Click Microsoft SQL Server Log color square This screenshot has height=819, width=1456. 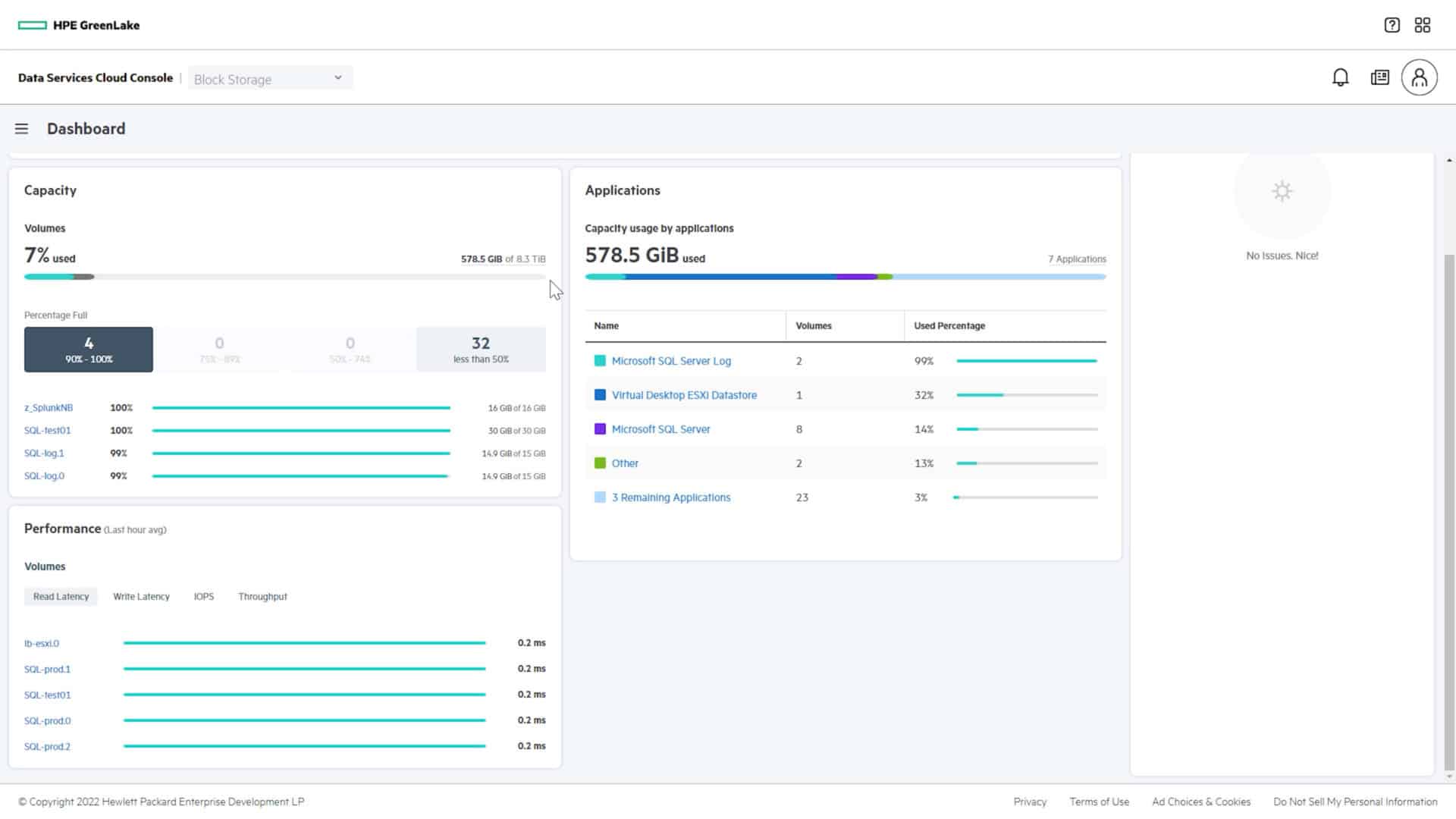pos(600,361)
